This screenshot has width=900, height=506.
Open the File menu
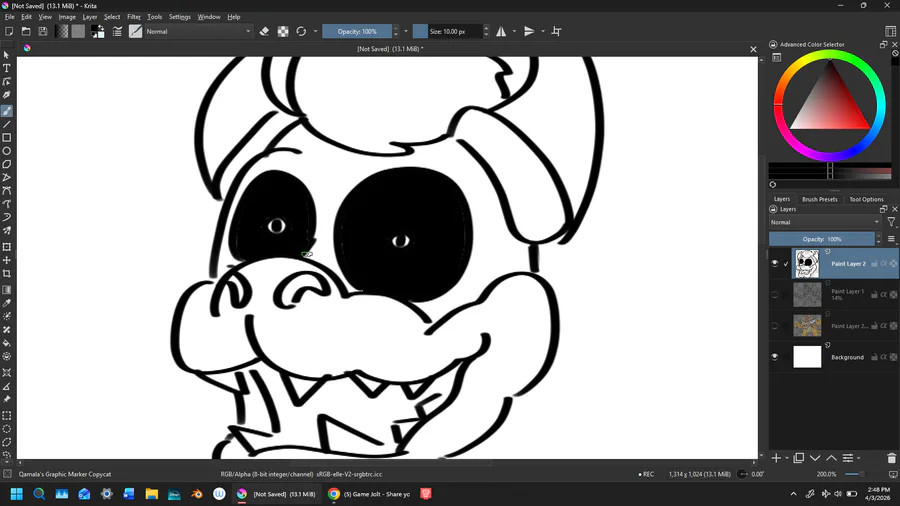(10, 17)
